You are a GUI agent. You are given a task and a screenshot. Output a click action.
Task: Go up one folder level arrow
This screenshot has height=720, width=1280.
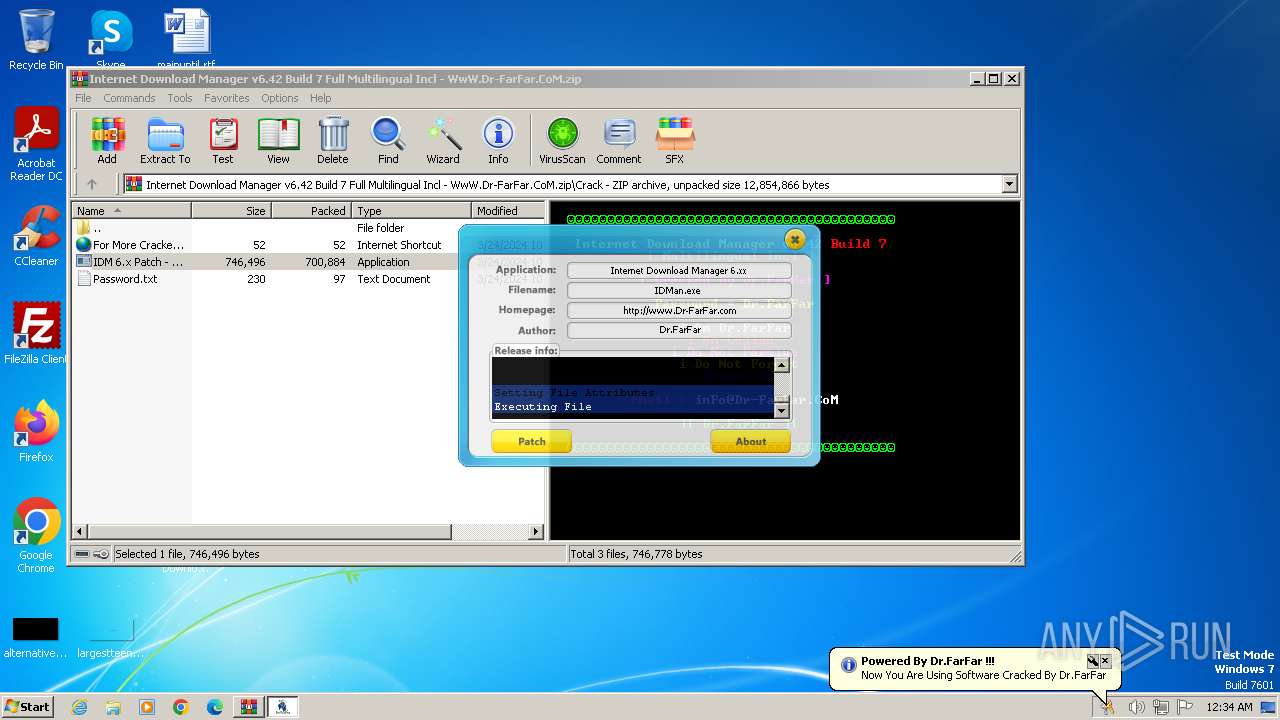click(x=92, y=184)
